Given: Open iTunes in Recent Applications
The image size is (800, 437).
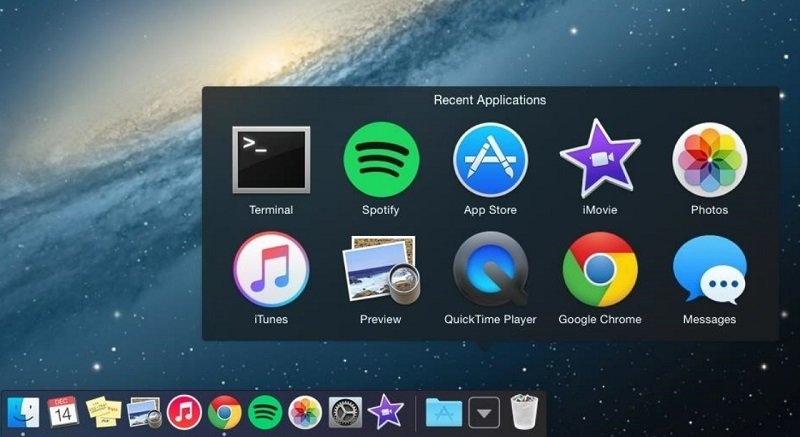Looking at the screenshot, I should (271, 270).
